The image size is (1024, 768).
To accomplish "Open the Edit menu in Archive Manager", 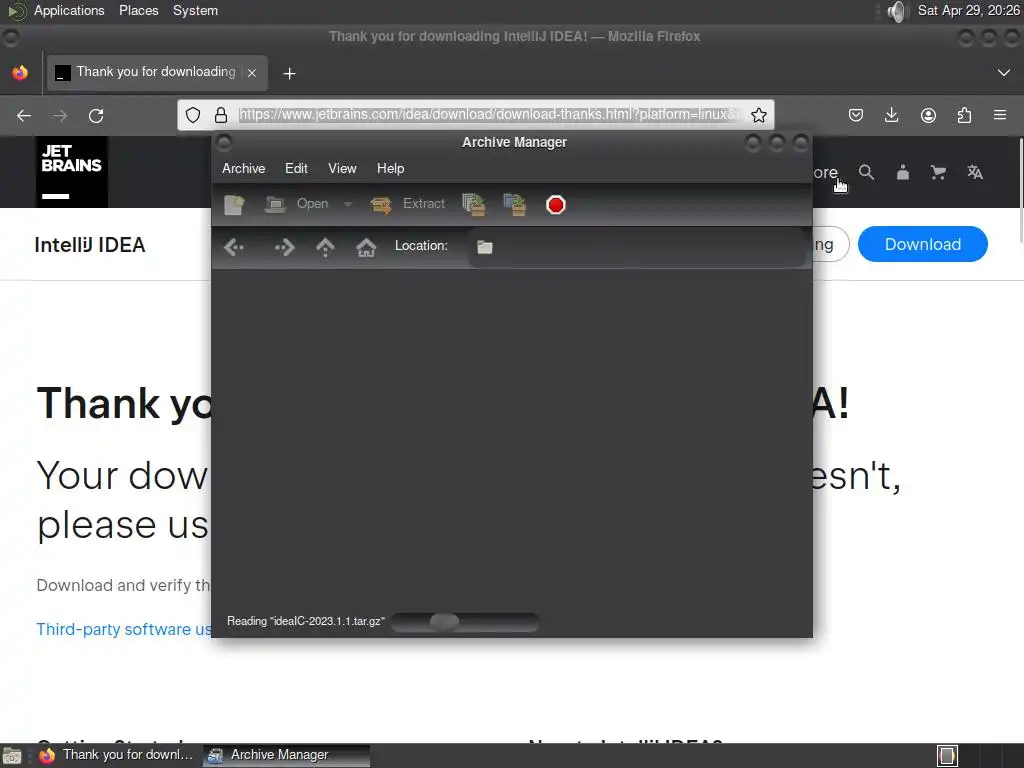I will point(296,168).
